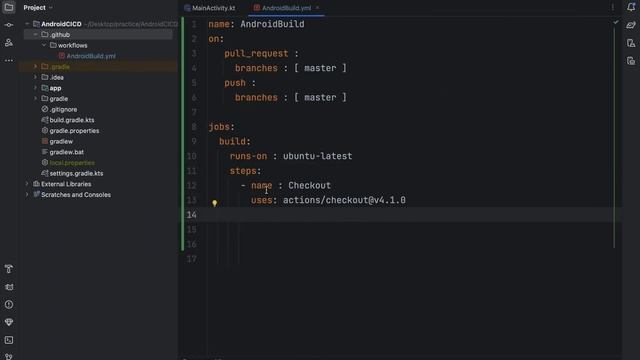Close the AndroidBuild.yml tab
This screenshot has height=360, width=640.
[317, 8]
